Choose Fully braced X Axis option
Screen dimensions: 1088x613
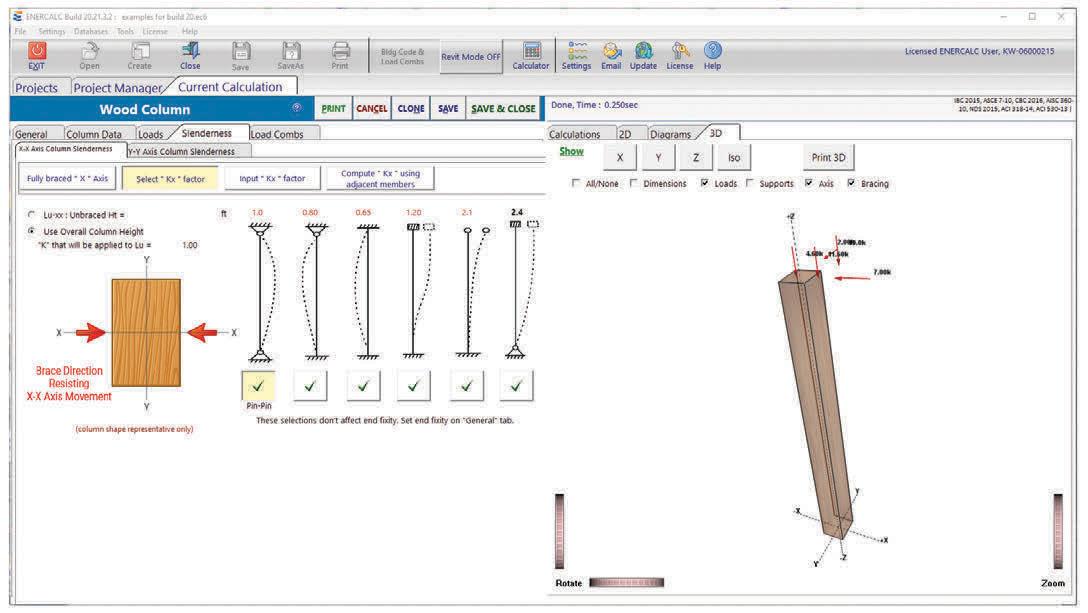[67, 178]
